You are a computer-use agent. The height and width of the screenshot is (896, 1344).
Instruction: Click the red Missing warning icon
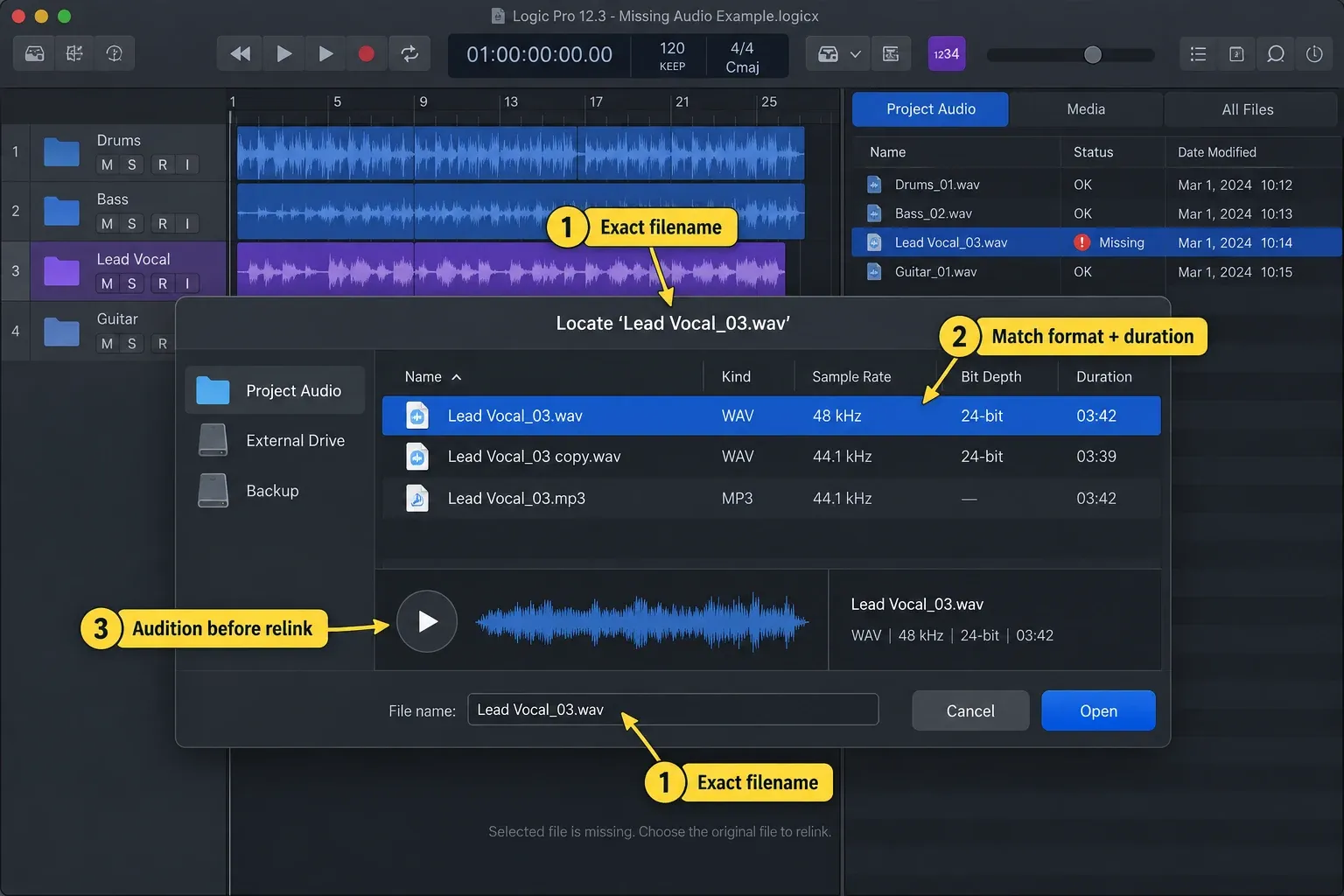(1082, 242)
